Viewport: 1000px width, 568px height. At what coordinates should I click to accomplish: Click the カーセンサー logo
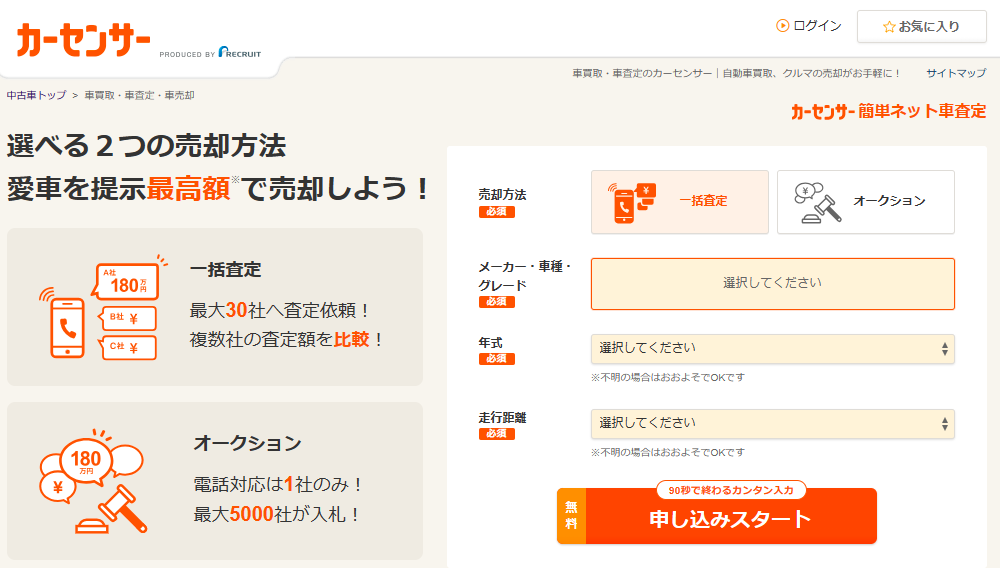coord(83,40)
